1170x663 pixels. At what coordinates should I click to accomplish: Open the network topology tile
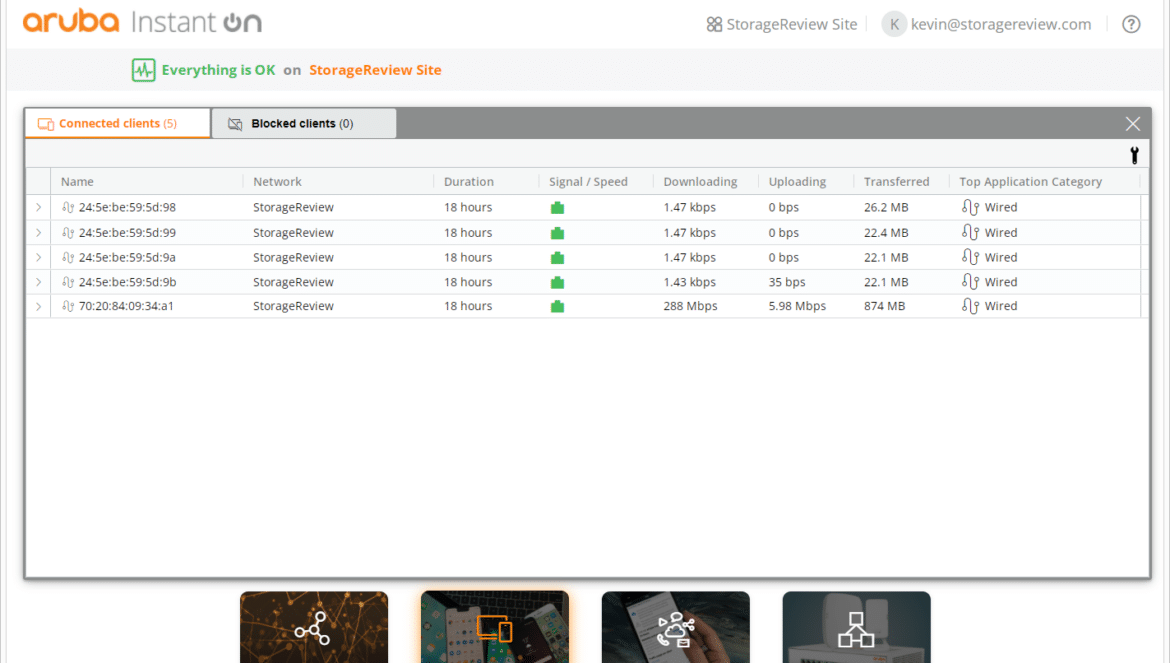(314, 627)
